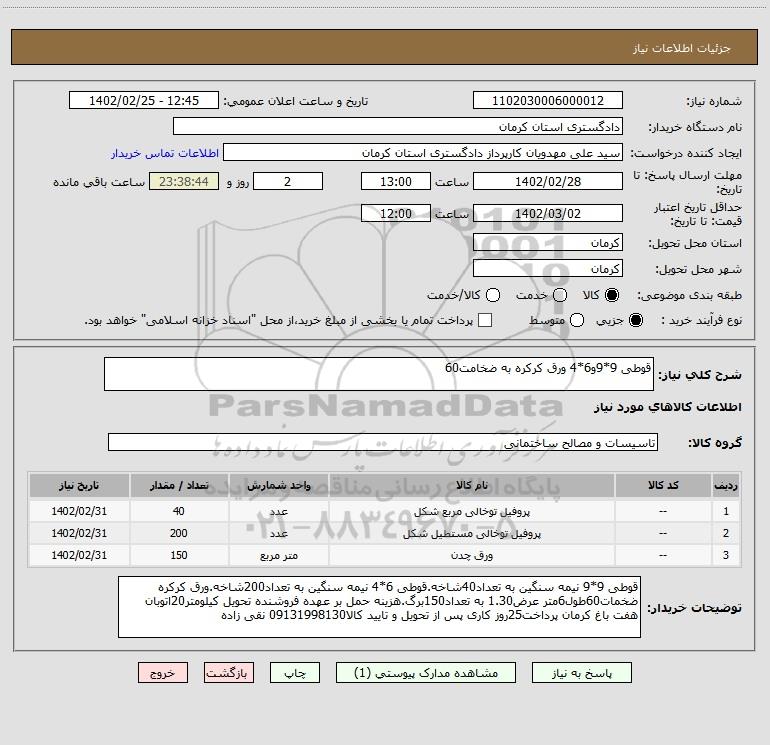770x745 pixels.
Task: Click the تاریخ نیاز column header
Action: [x=79, y=485]
